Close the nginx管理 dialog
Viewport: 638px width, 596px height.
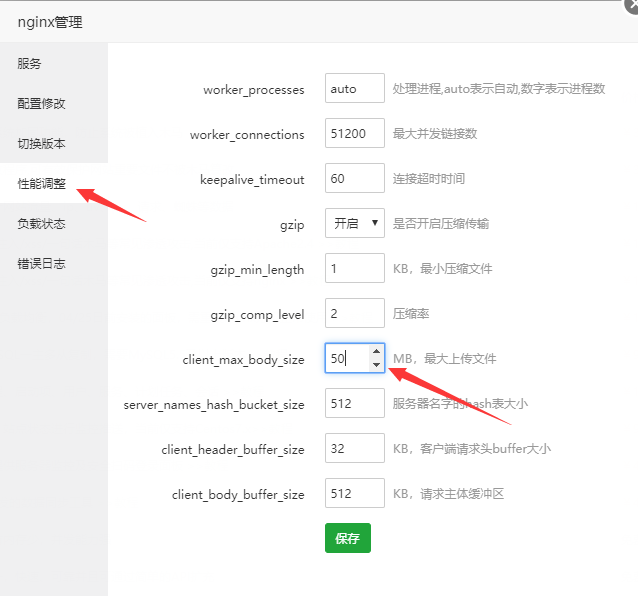point(631,6)
